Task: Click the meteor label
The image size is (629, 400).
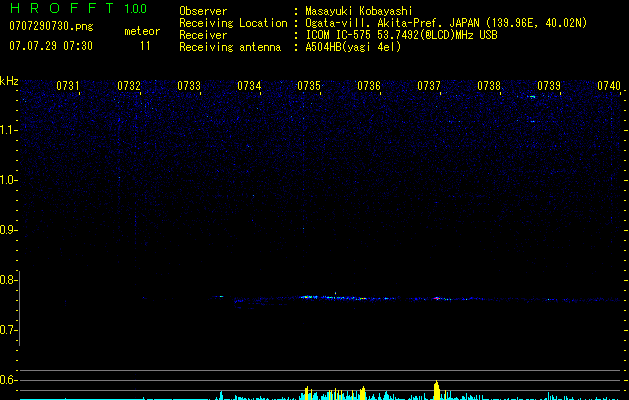Action: click(142, 31)
